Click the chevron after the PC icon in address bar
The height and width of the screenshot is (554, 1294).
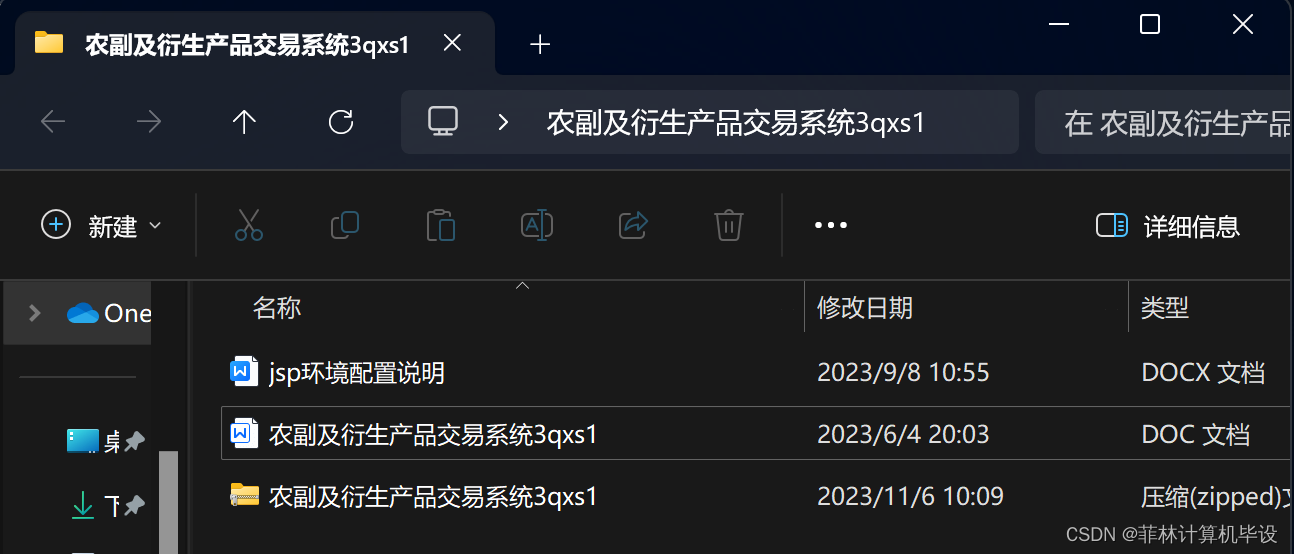click(x=504, y=122)
